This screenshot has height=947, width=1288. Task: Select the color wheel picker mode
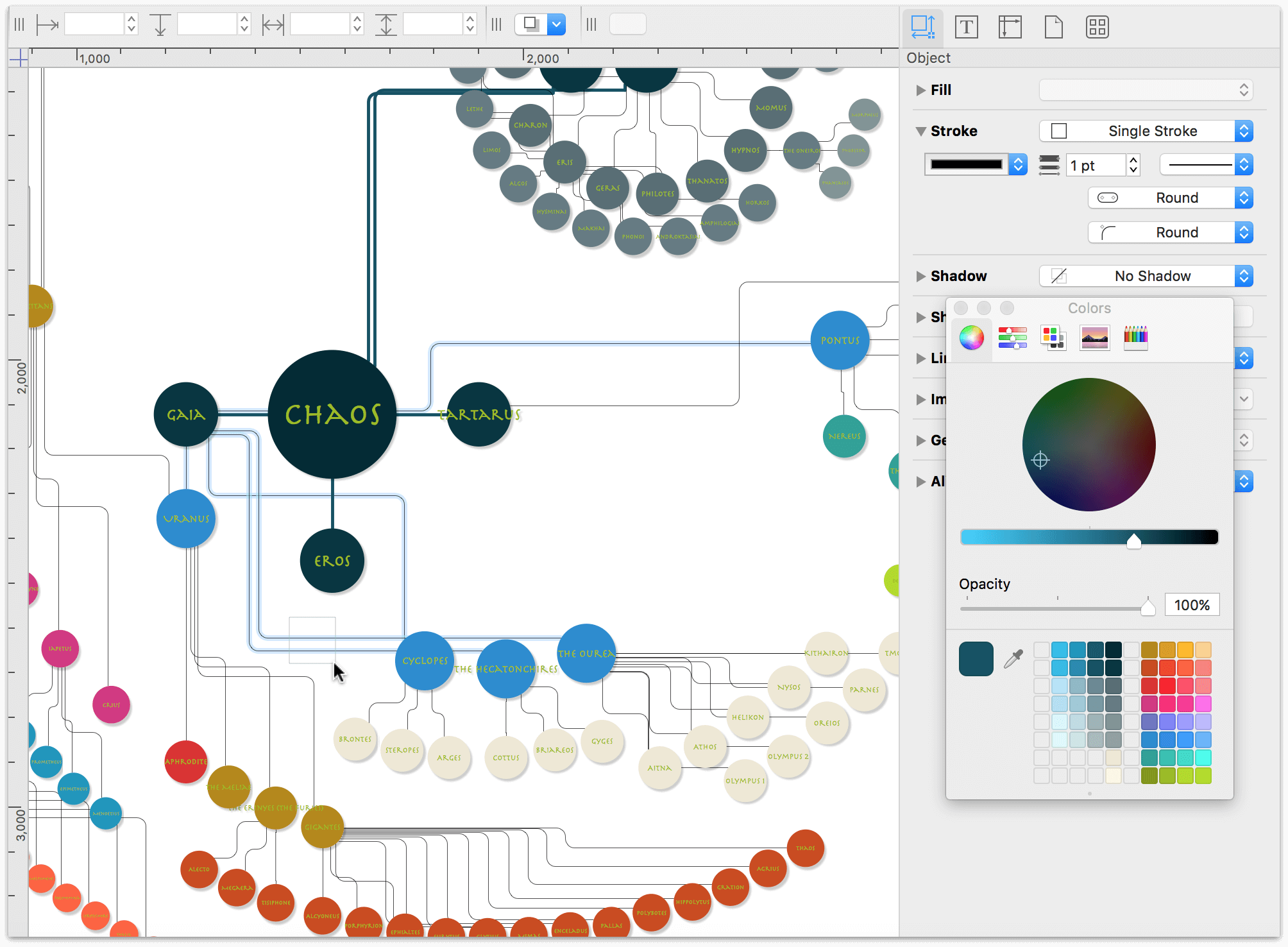(x=971, y=337)
